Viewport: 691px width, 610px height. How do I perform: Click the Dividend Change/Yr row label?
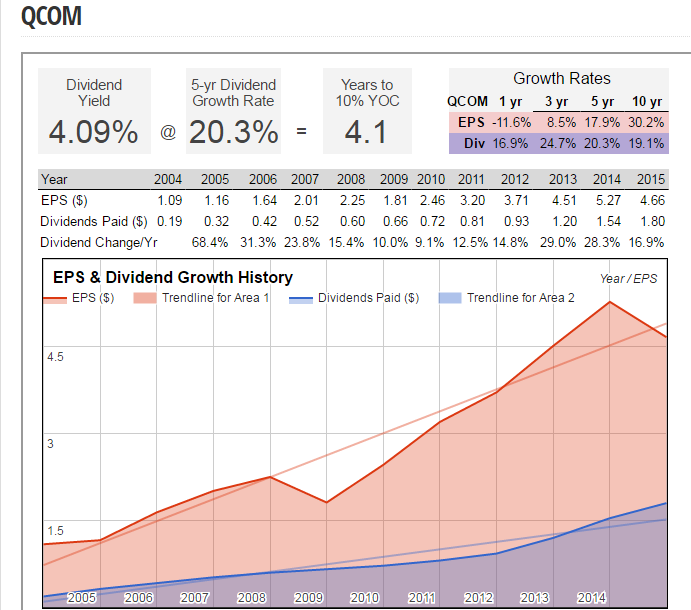(99, 242)
